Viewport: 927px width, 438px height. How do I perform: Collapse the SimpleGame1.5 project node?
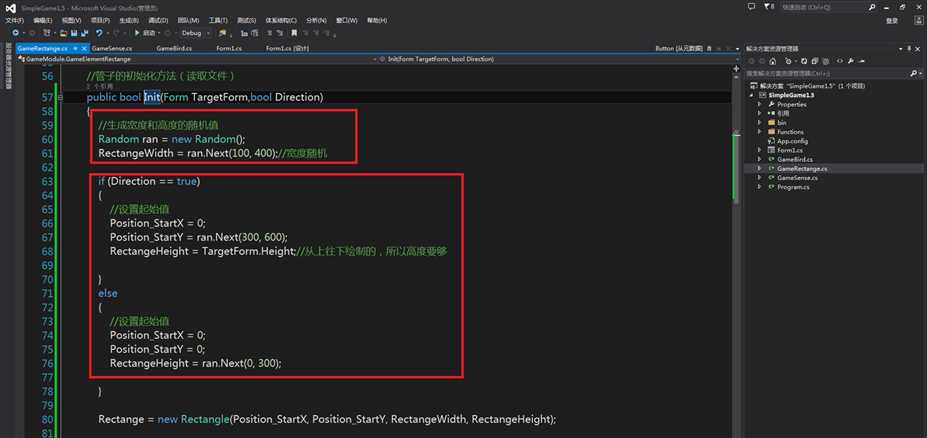(x=753, y=95)
